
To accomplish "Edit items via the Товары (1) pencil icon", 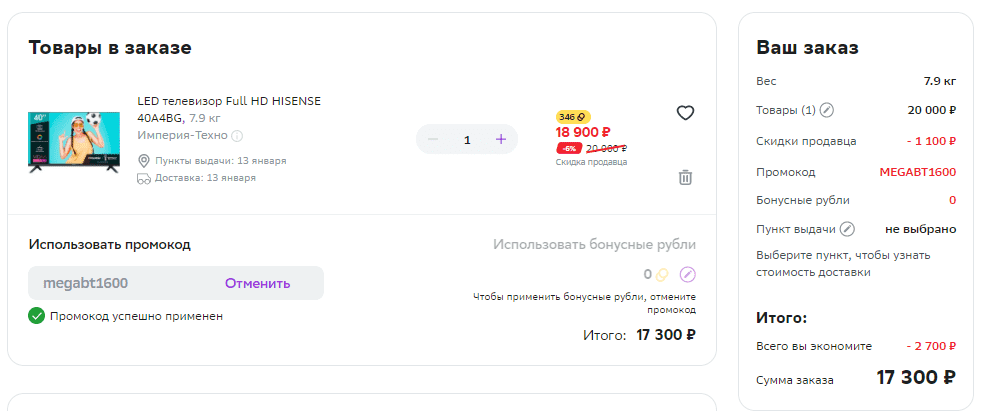I will pos(827,110).
